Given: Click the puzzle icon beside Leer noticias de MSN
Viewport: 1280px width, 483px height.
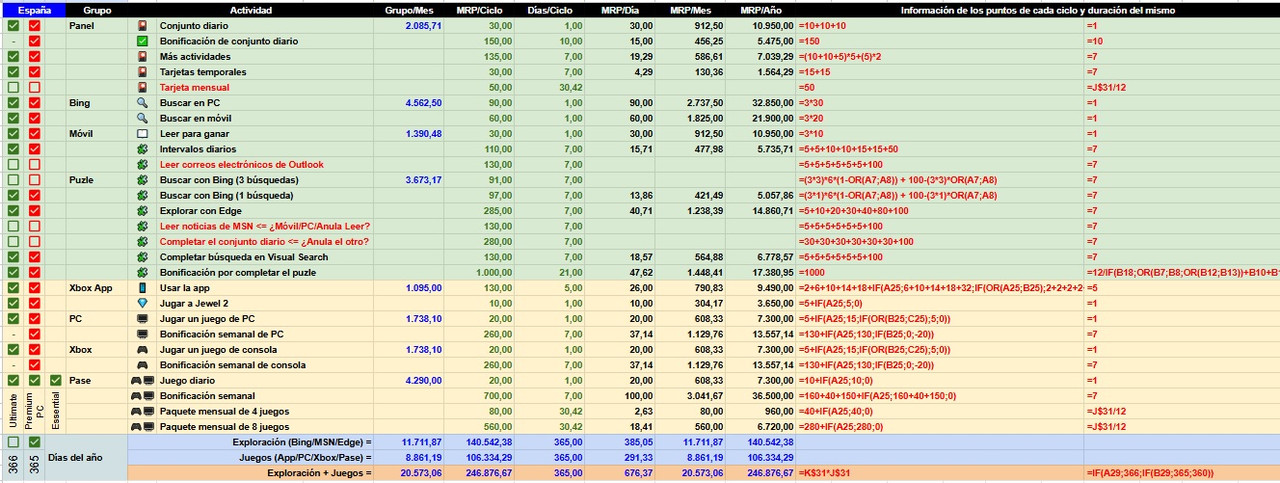Looking at the screenshot, I should 142,226.
